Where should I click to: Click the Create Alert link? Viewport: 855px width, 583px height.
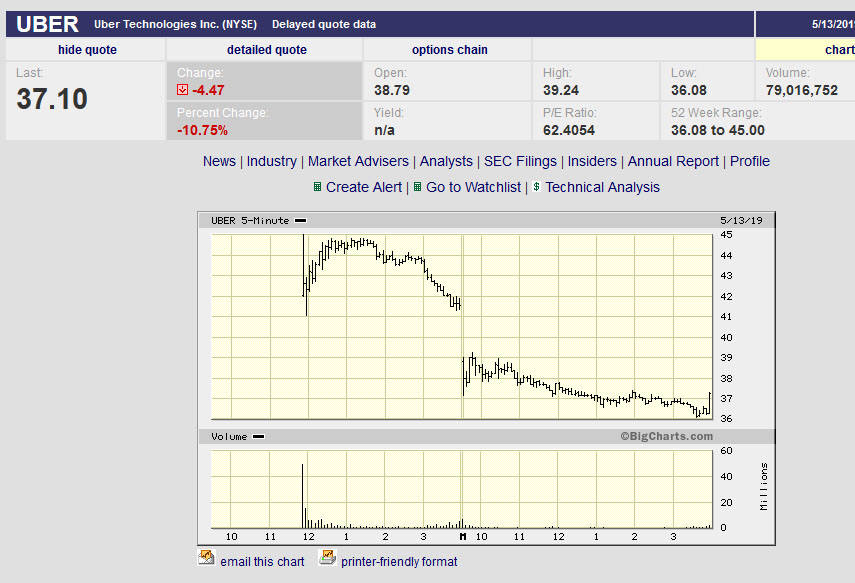[364, 187]
